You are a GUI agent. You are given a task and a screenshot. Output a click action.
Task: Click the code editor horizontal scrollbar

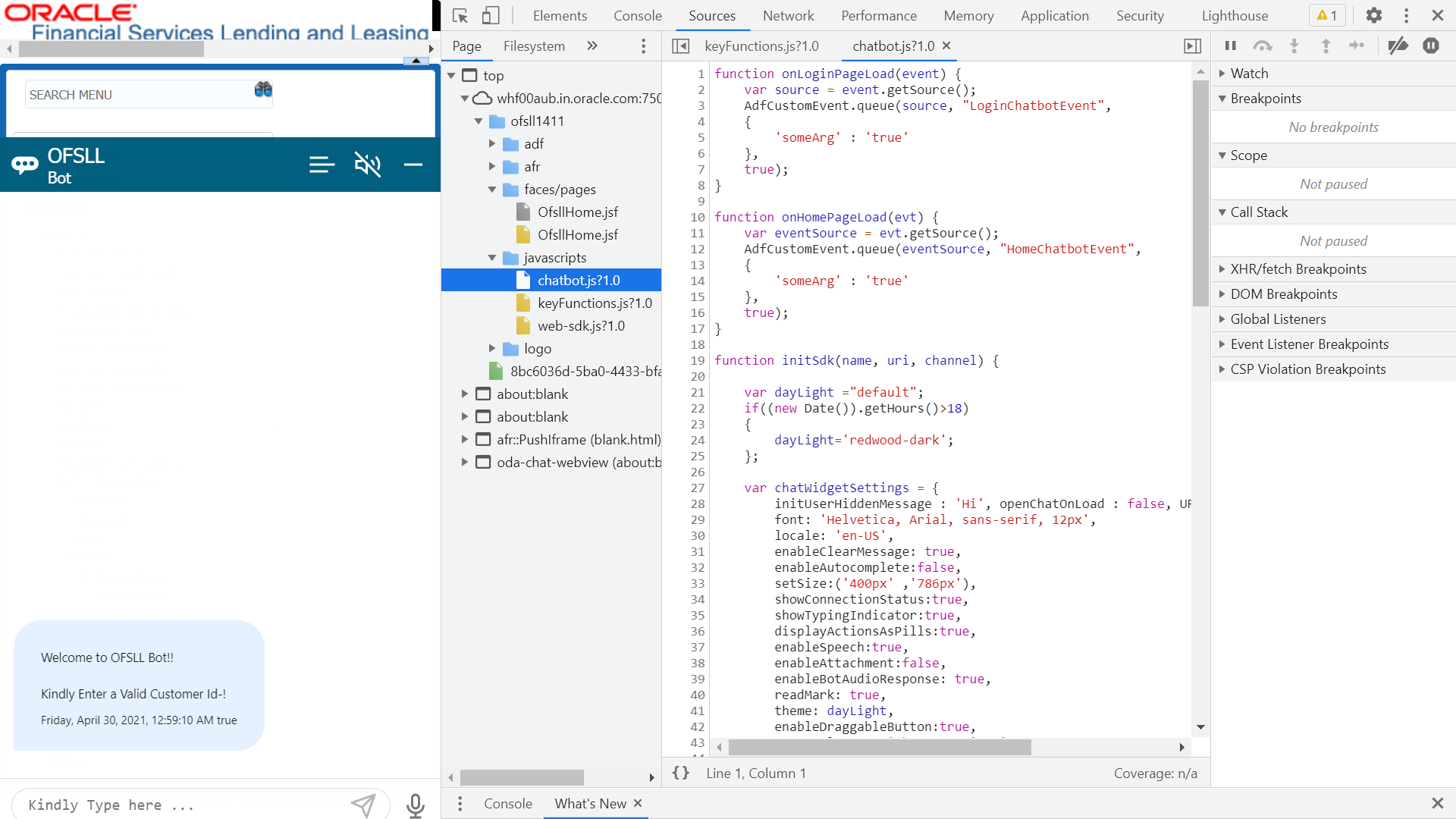pyautogui.click(x=880, y=748)
